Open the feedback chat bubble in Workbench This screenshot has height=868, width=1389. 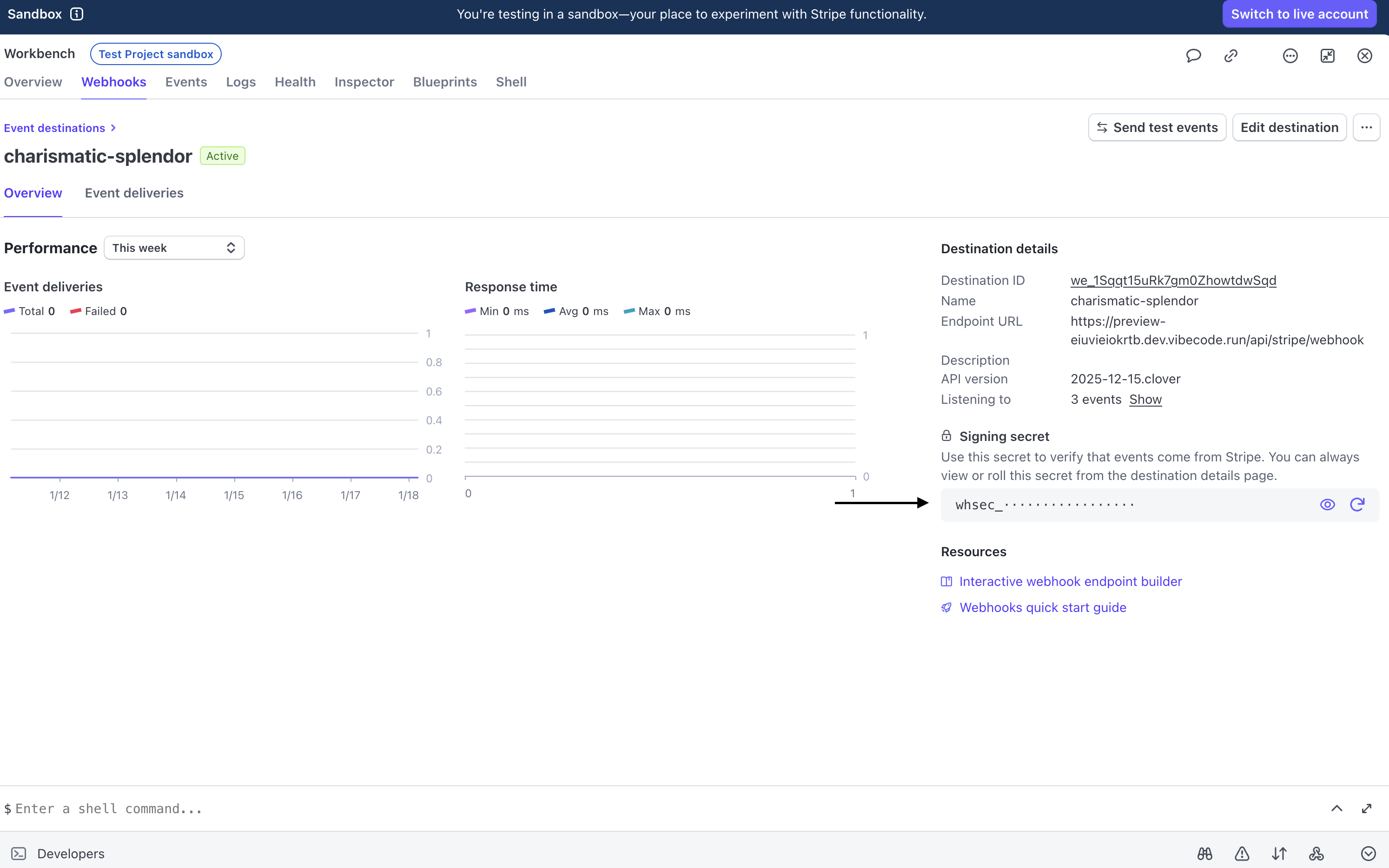click(x=1193, y=56)
